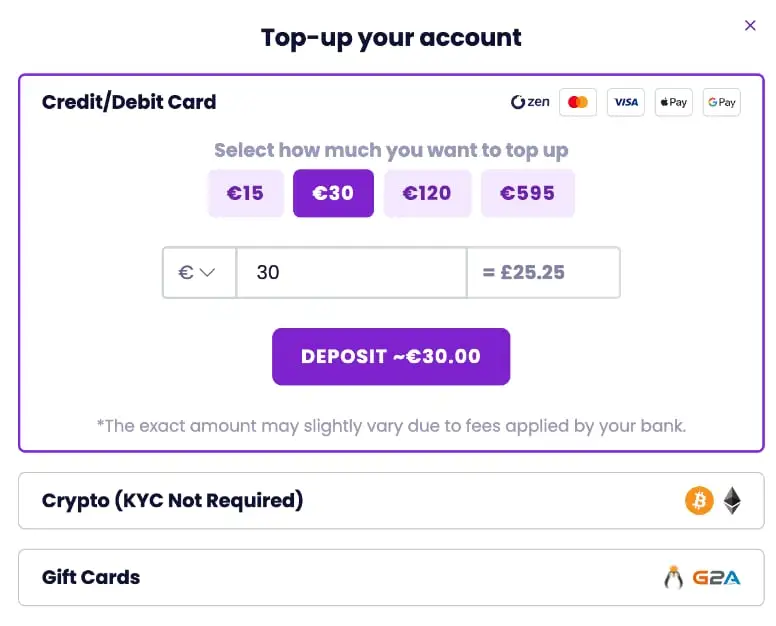Click the Ethereum icon
Viewport: 776px width, 626px height.
point(733,501)
